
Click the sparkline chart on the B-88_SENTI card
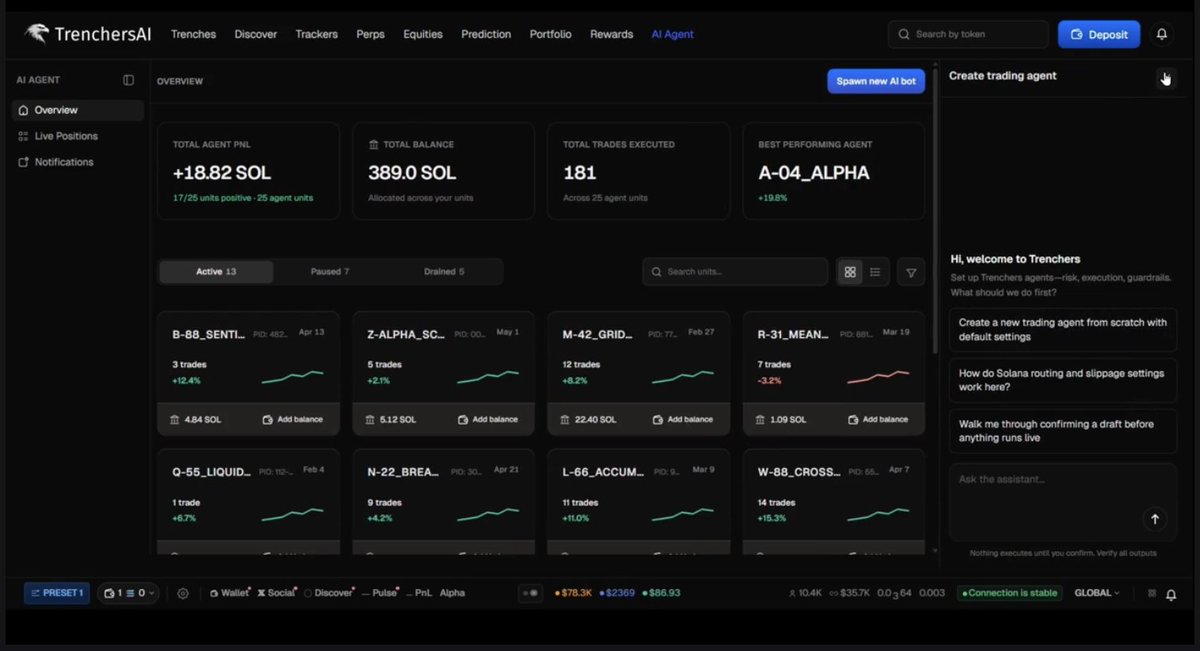point(292,377)
